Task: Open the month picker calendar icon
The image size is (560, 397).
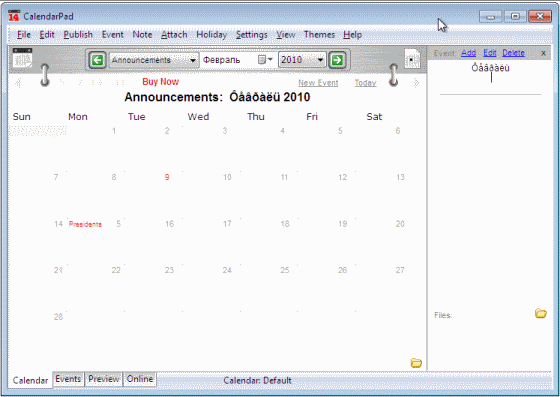Action: [265, 60]
